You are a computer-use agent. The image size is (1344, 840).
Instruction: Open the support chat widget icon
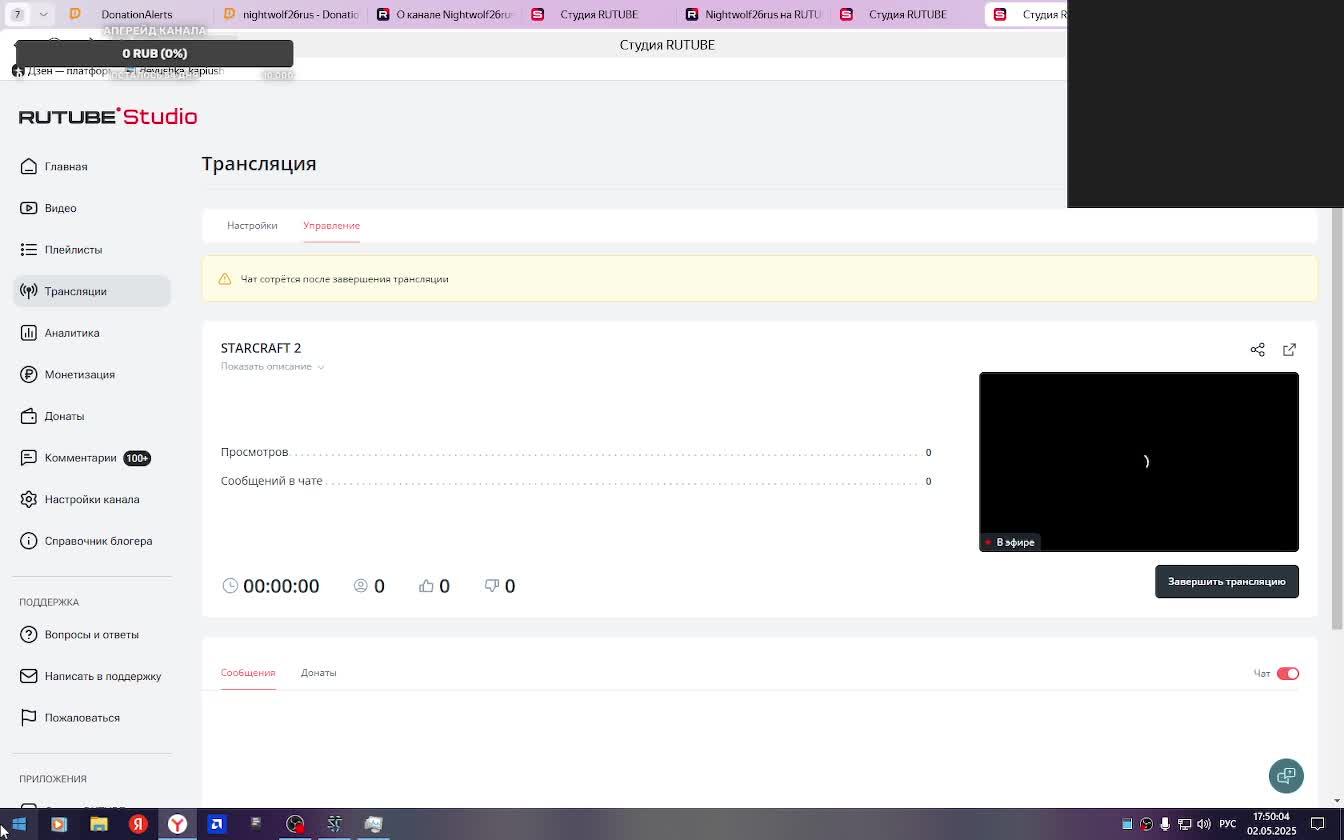(x=1286, y=775)
